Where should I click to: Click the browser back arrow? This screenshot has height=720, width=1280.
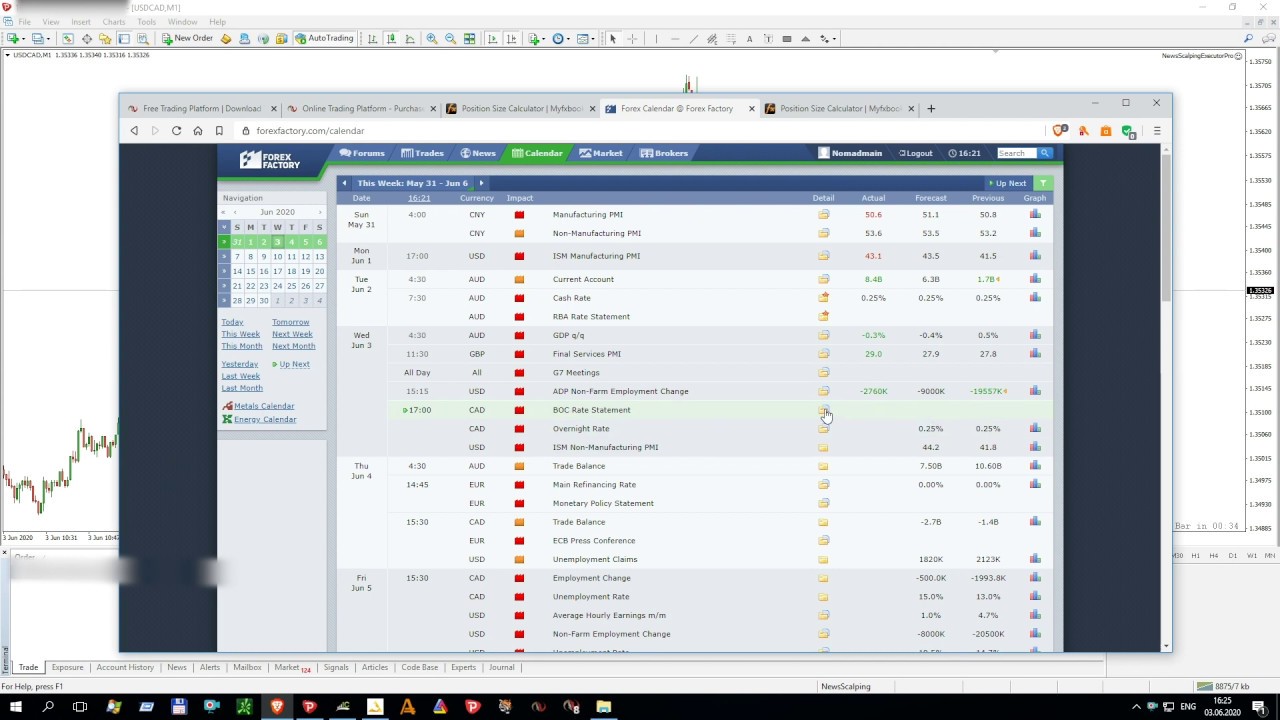(134, 131)
